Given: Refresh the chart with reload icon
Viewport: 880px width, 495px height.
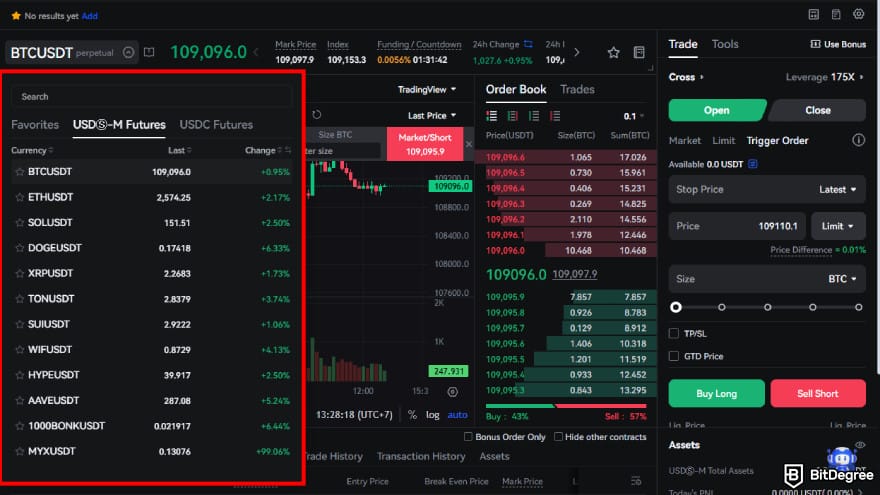Looking at the screenshot, I should coord(317,115).
